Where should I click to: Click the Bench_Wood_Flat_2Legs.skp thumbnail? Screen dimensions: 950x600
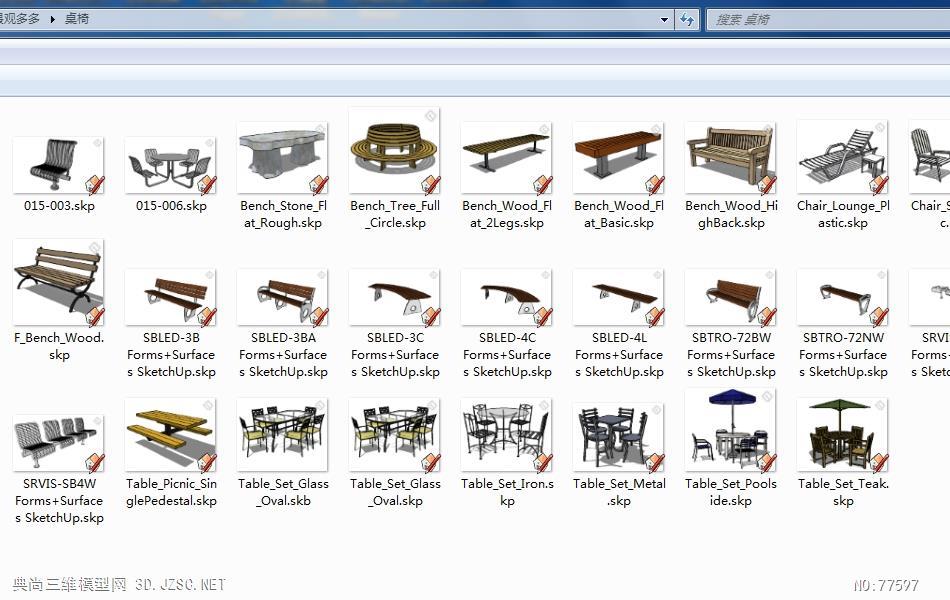pyautogui.click(x=507, y=158)
